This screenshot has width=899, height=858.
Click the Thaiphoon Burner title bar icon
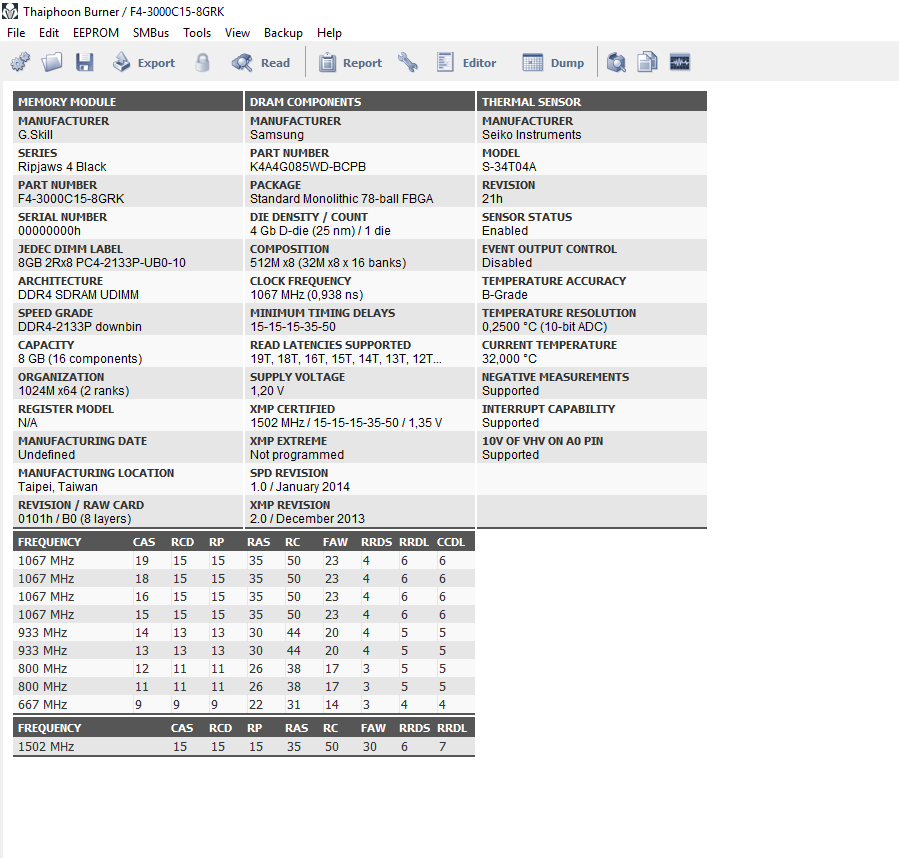[10, 11]
